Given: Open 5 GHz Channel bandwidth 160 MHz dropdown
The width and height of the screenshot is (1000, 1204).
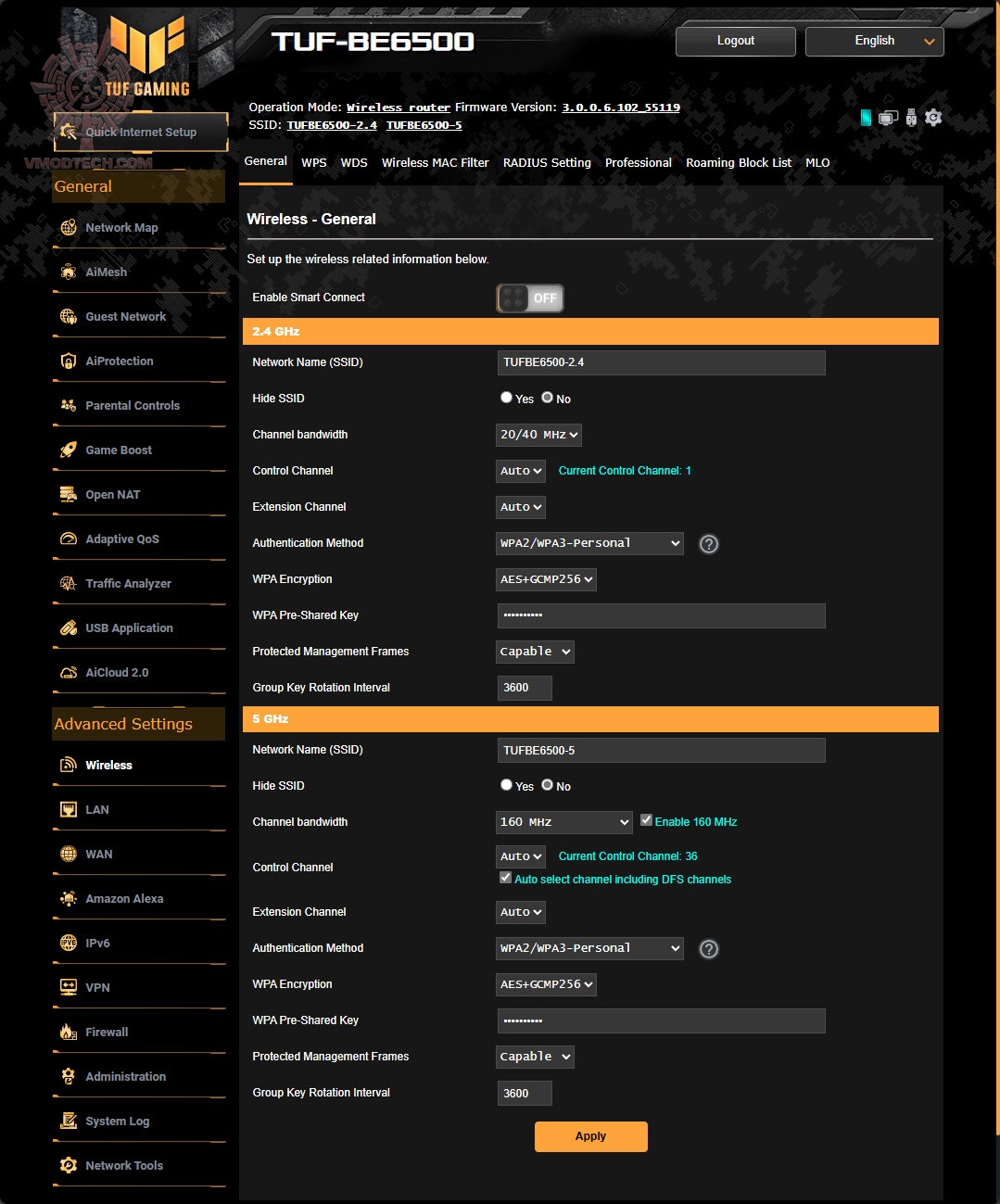Looking at the screenshot, I should coord(564,822).
